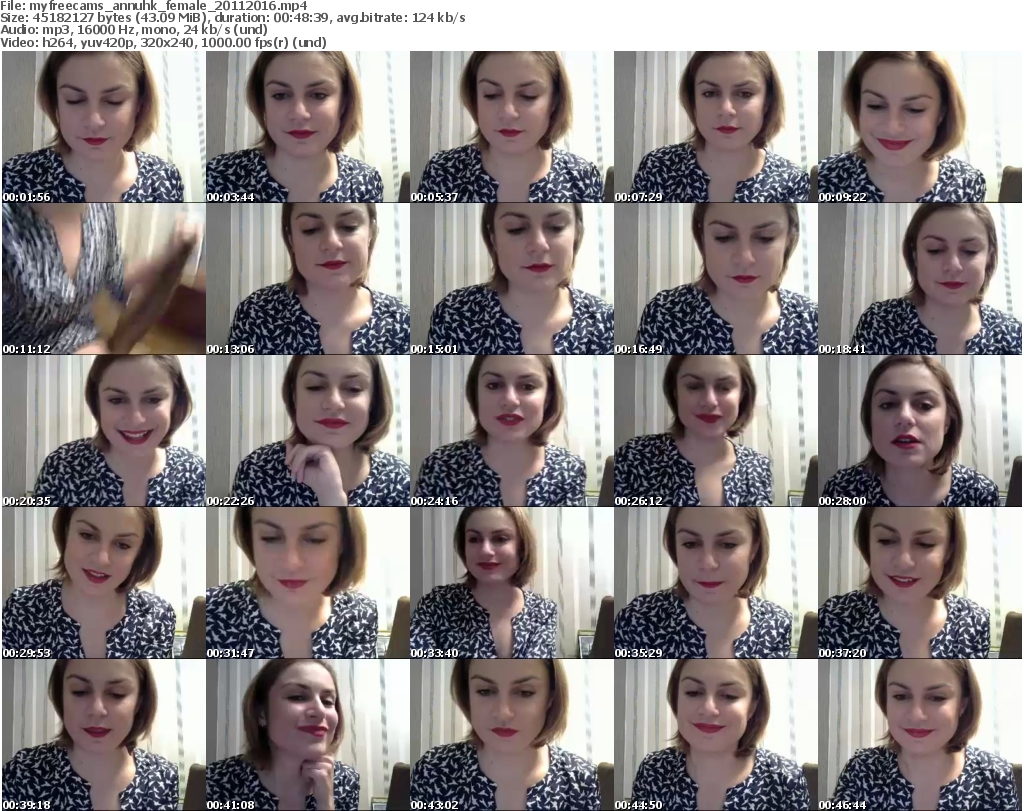
Task: Click the frame at 00:28:00
Action: click(x=920, y=431)
